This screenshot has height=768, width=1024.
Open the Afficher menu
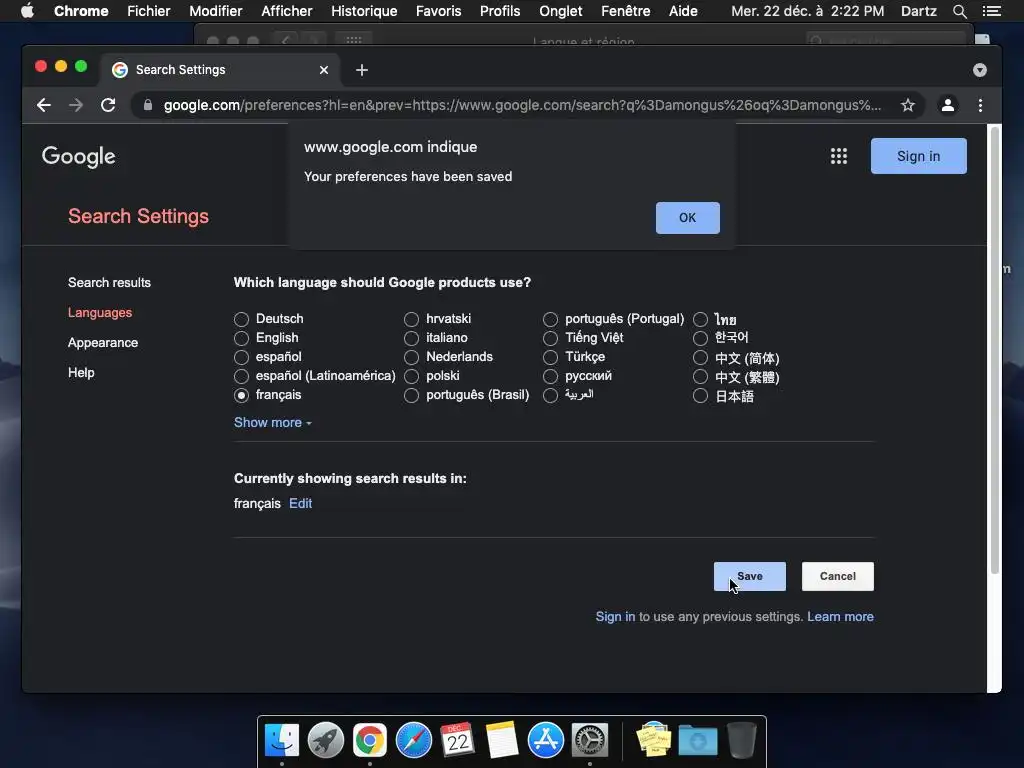287,11
